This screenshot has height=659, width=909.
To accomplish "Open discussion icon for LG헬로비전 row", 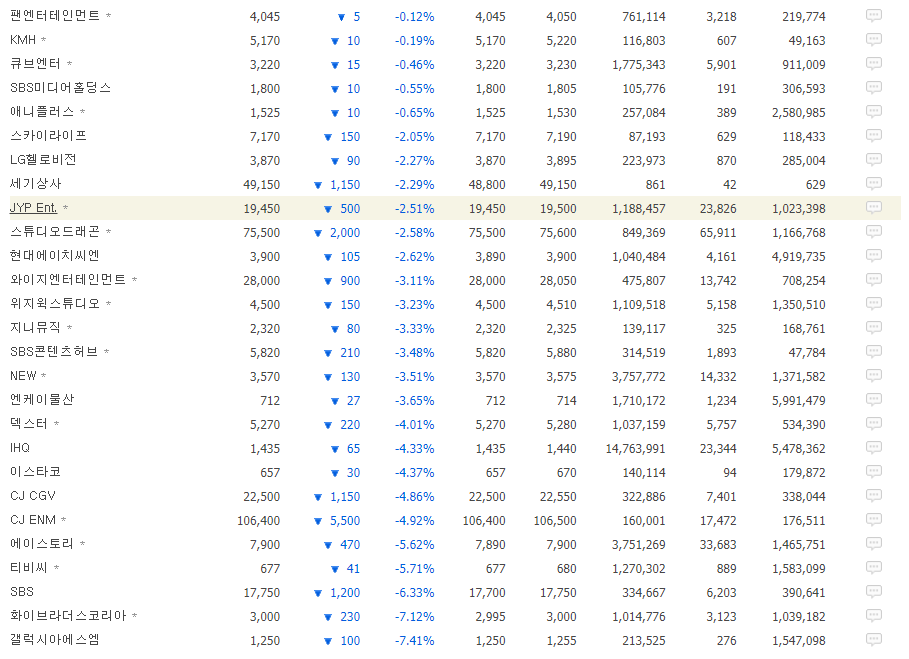I will tap(874, 159).
